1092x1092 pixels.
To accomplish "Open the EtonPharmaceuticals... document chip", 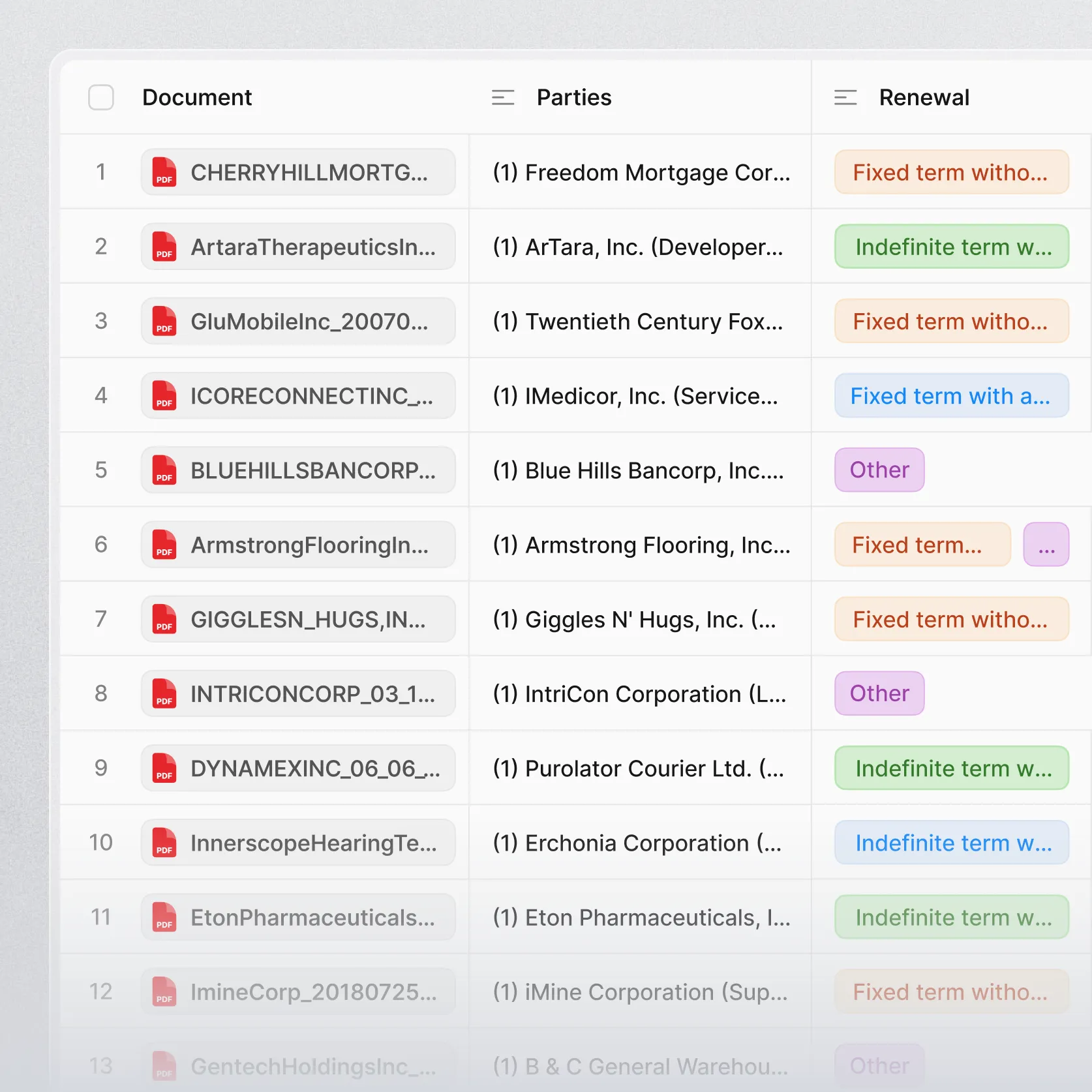I will [298, 917].
